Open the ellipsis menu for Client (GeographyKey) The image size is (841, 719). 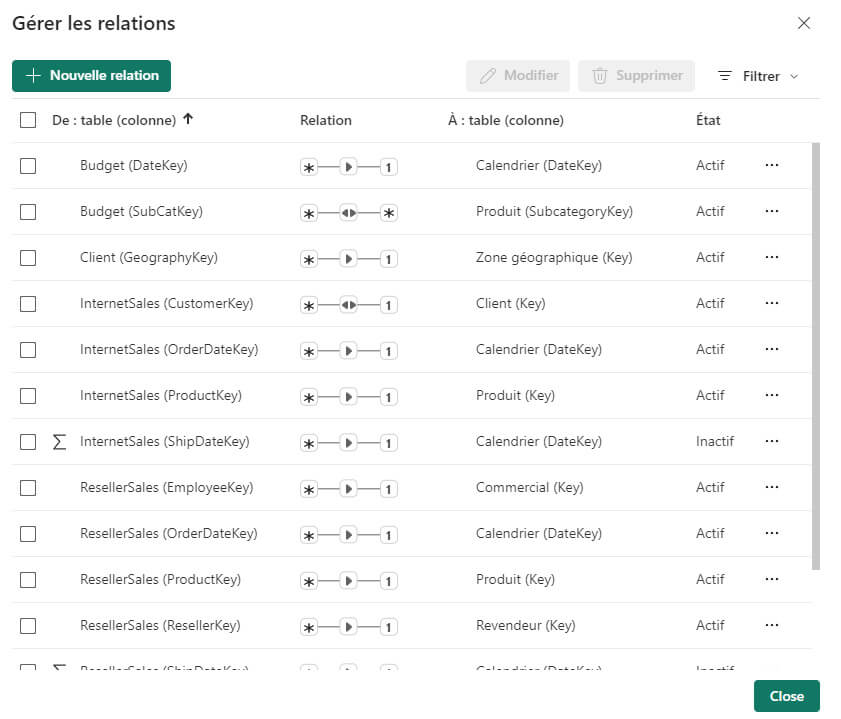(772, 257)
